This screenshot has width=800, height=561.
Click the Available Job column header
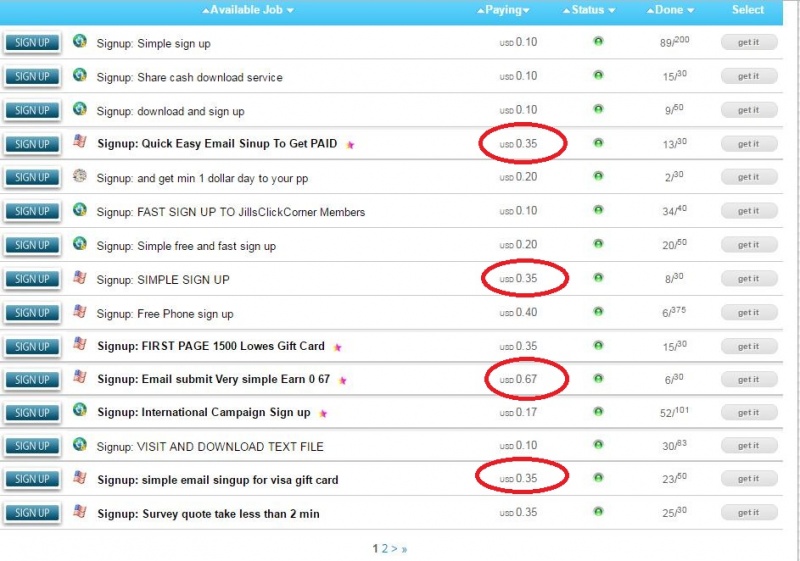pos(246,10)
